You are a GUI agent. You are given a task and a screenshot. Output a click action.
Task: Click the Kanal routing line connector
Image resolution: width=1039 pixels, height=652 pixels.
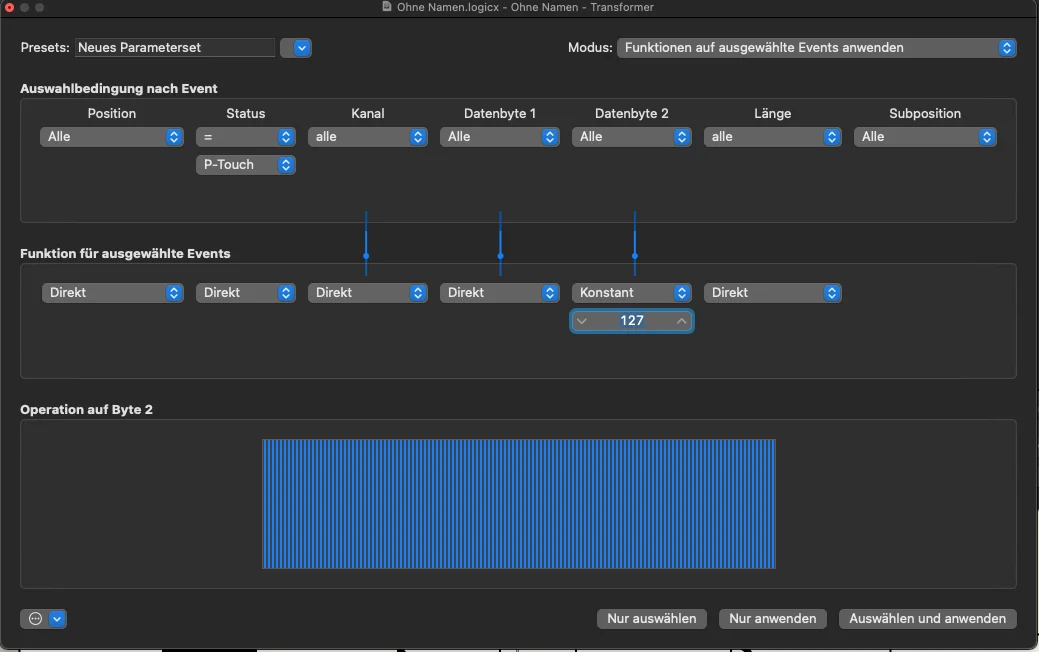pos(366,256)
